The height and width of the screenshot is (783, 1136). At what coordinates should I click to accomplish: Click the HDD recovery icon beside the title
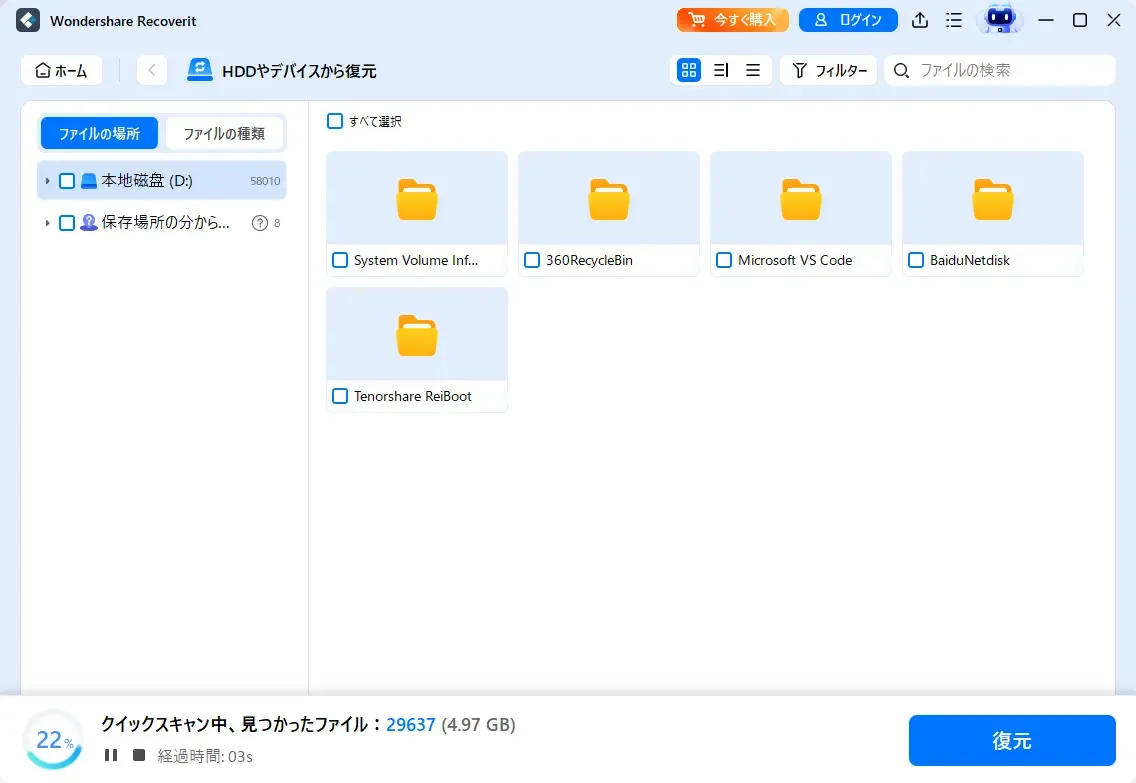coord(199,70)
